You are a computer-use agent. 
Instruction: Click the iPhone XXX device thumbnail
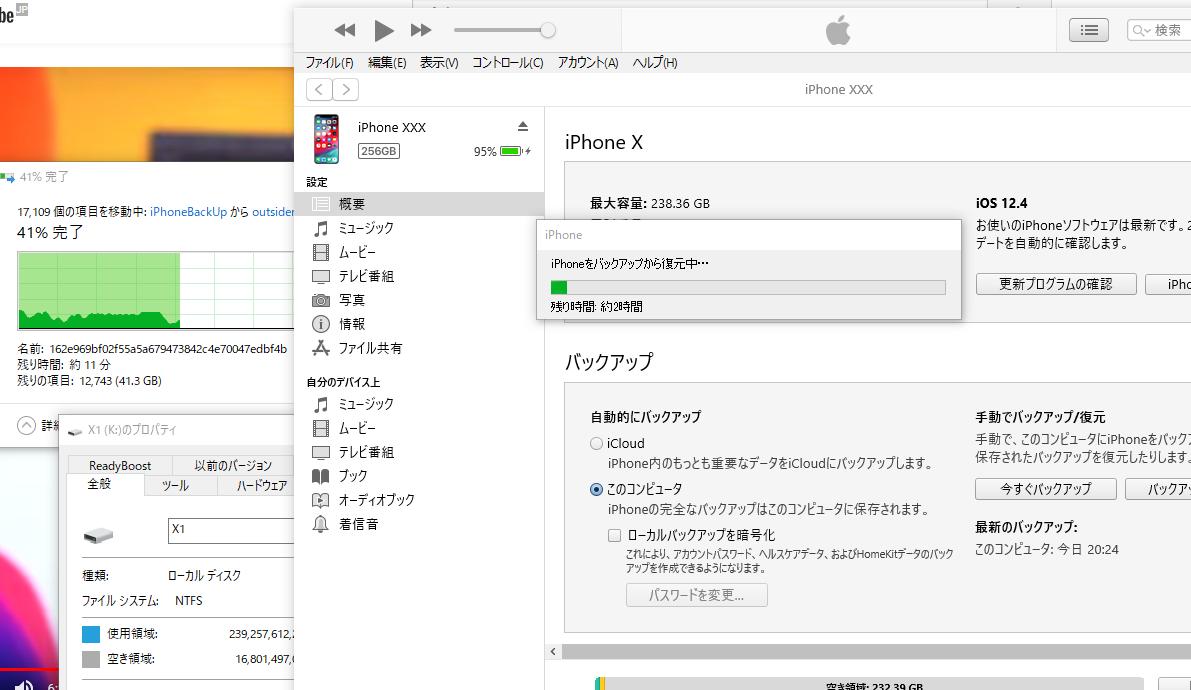tap(327, 139)
